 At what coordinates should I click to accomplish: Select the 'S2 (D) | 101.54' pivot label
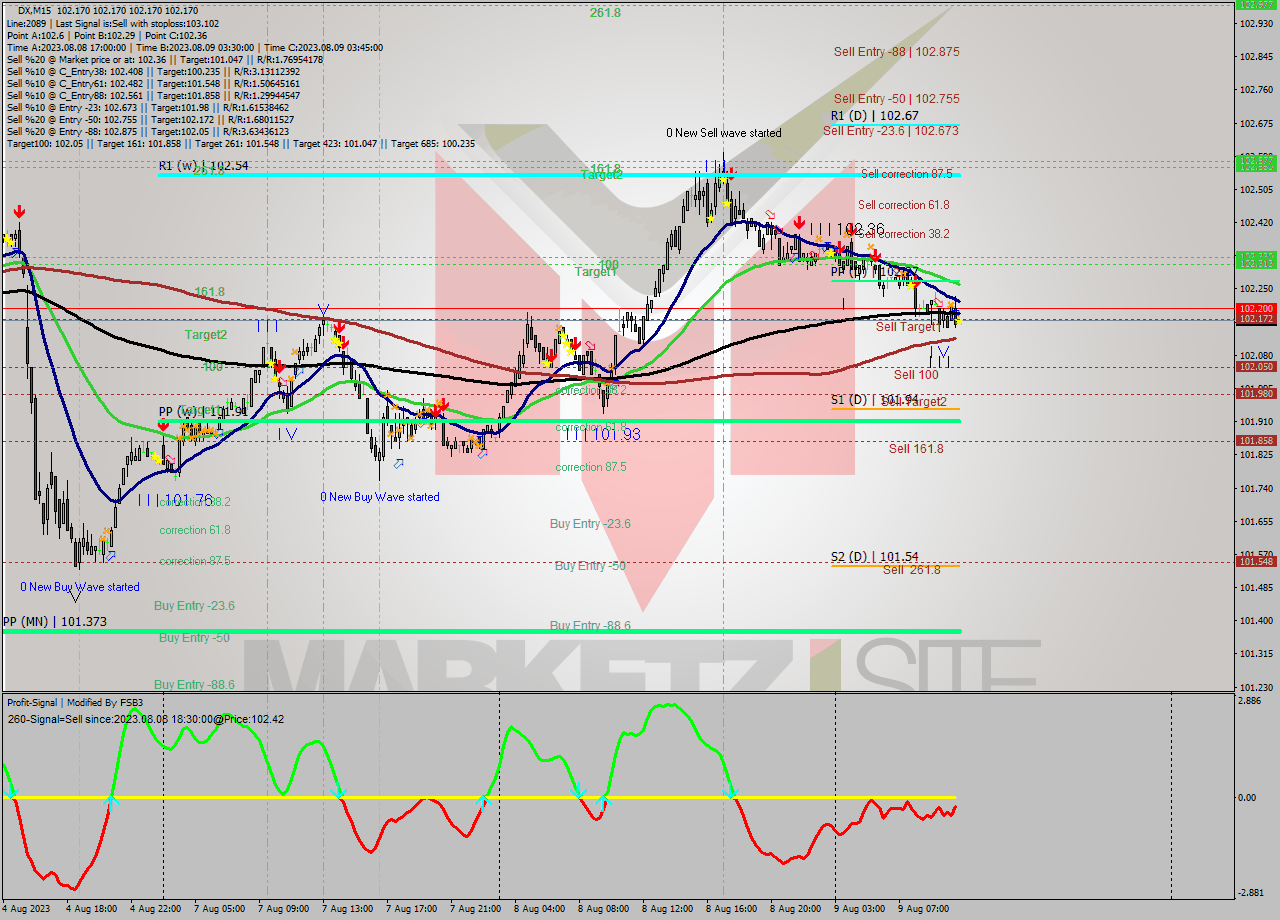point(874,557)
